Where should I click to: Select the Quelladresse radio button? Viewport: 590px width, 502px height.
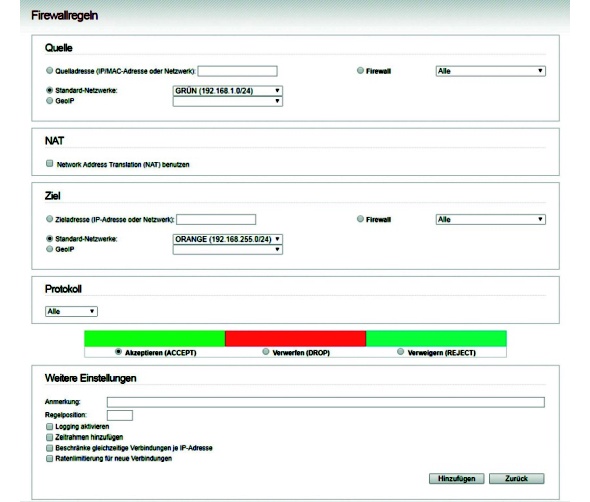pos(49,70)
